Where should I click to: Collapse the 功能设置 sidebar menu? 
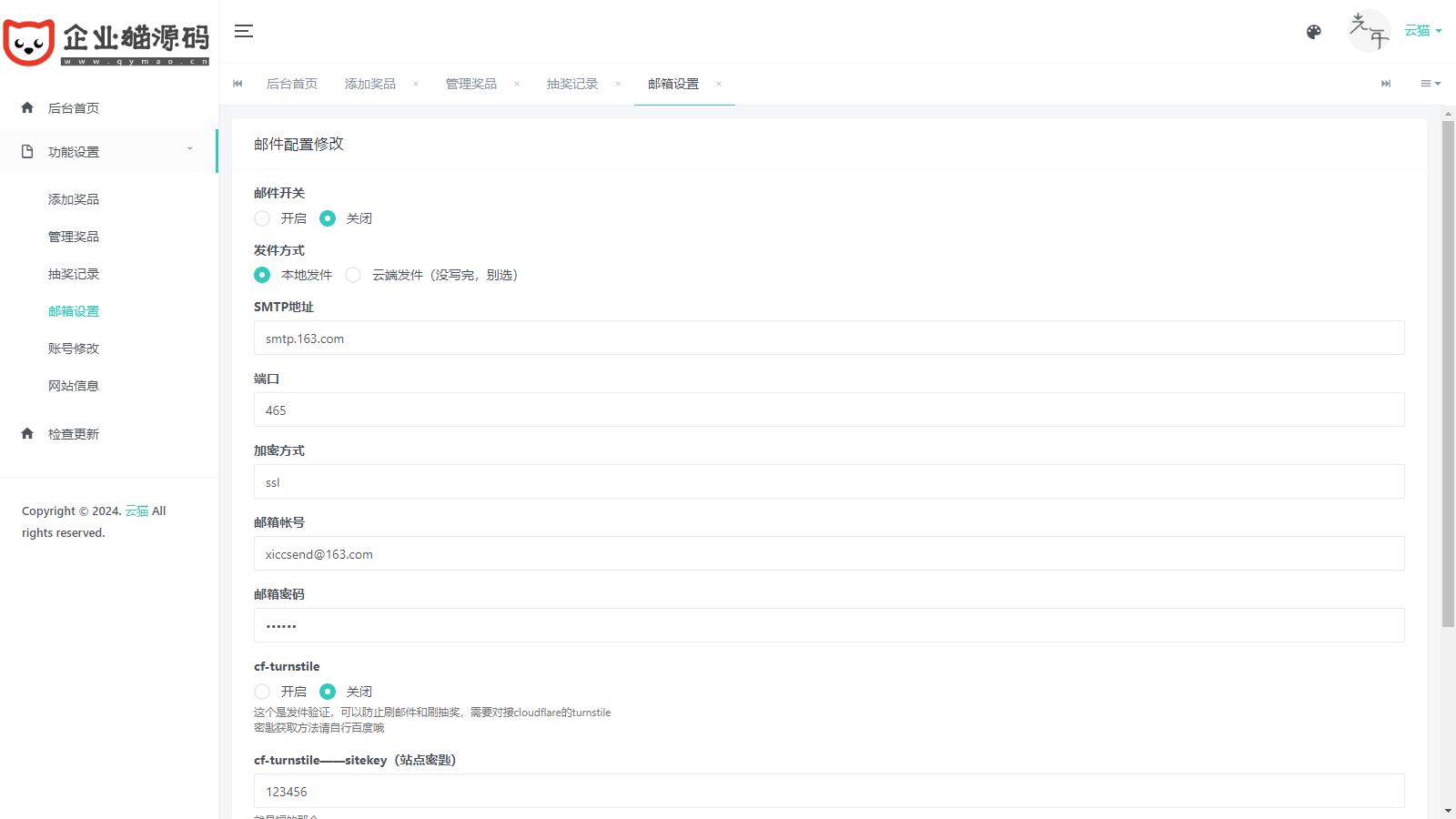(x=109, y=151)
